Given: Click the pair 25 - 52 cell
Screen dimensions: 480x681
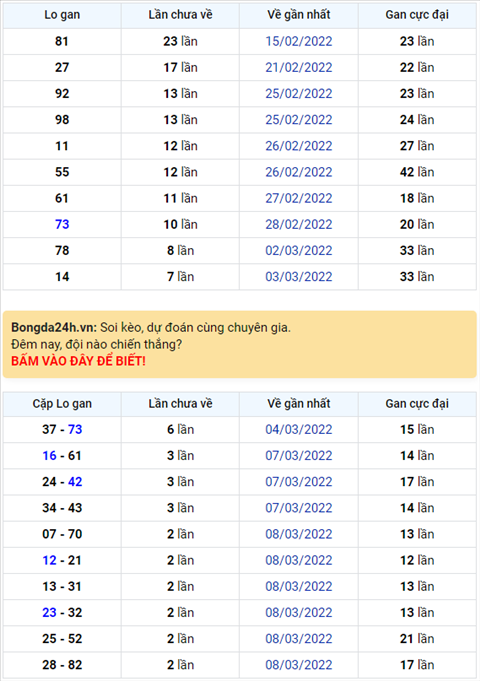Looking at the screenshot, I should pyautogui.click(x=62, y=639).
